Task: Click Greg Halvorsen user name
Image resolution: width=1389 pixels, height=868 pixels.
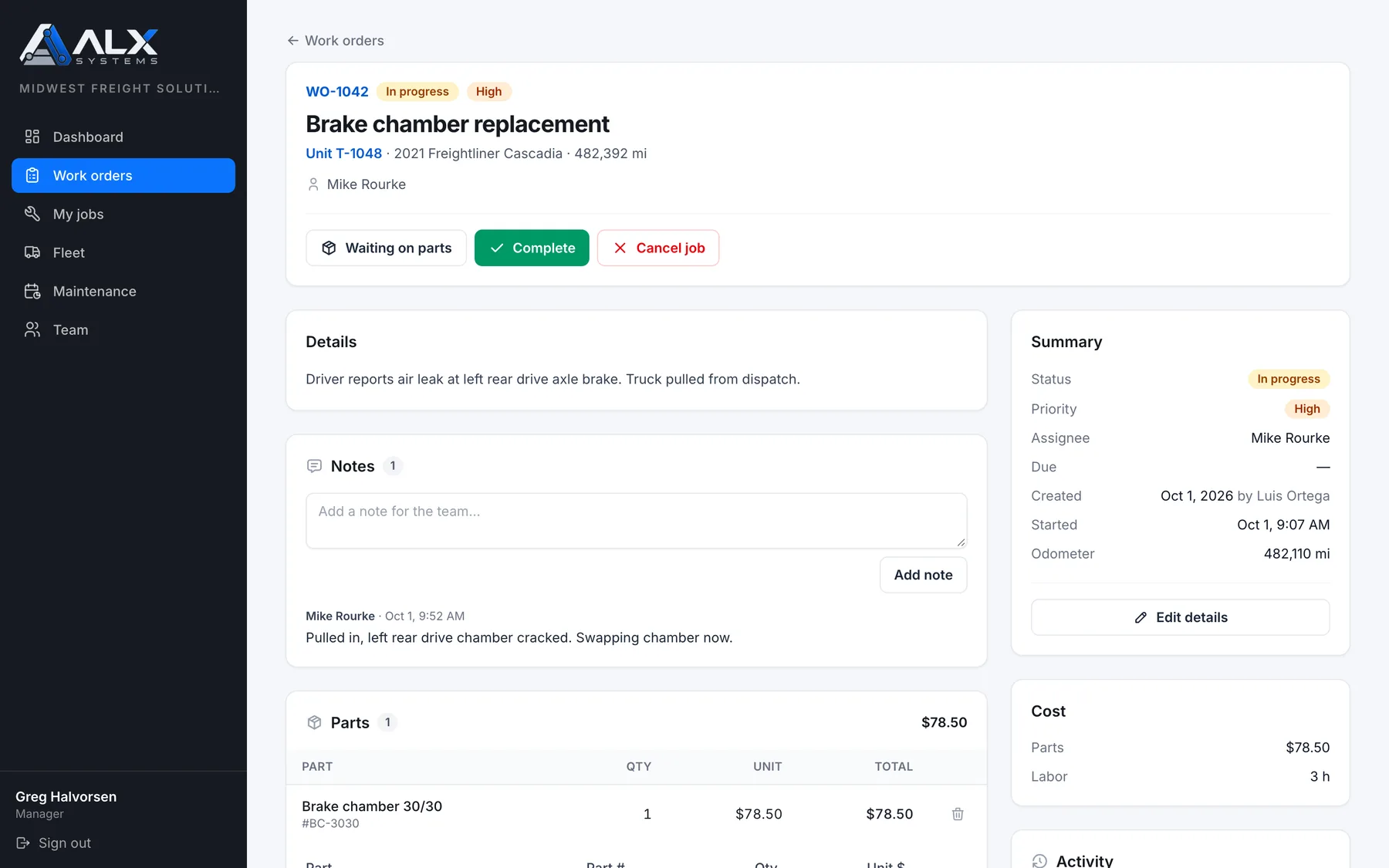Action: click(x=66, y=797)
